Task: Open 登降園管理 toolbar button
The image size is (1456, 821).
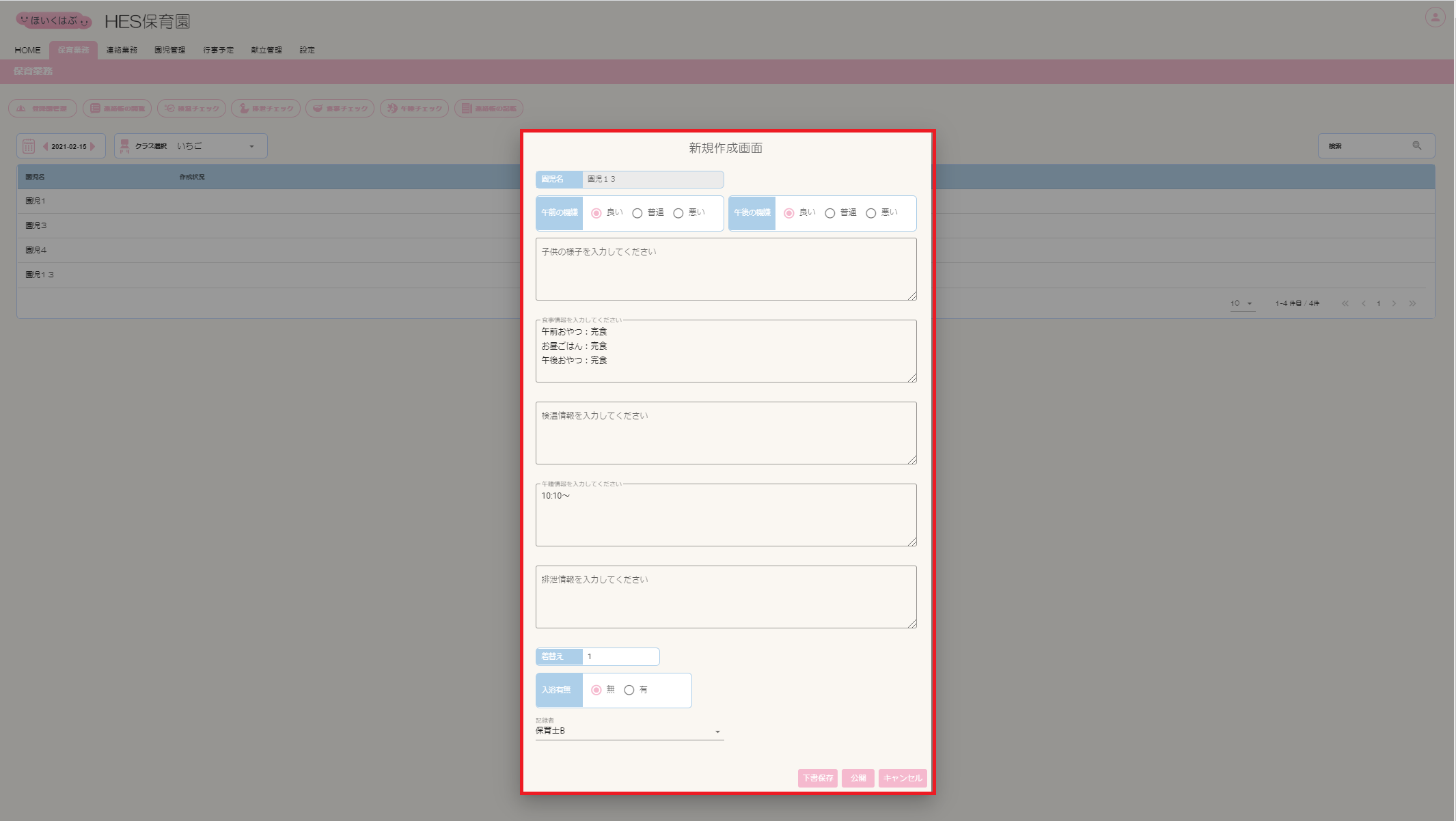Action: pos(42,109)
